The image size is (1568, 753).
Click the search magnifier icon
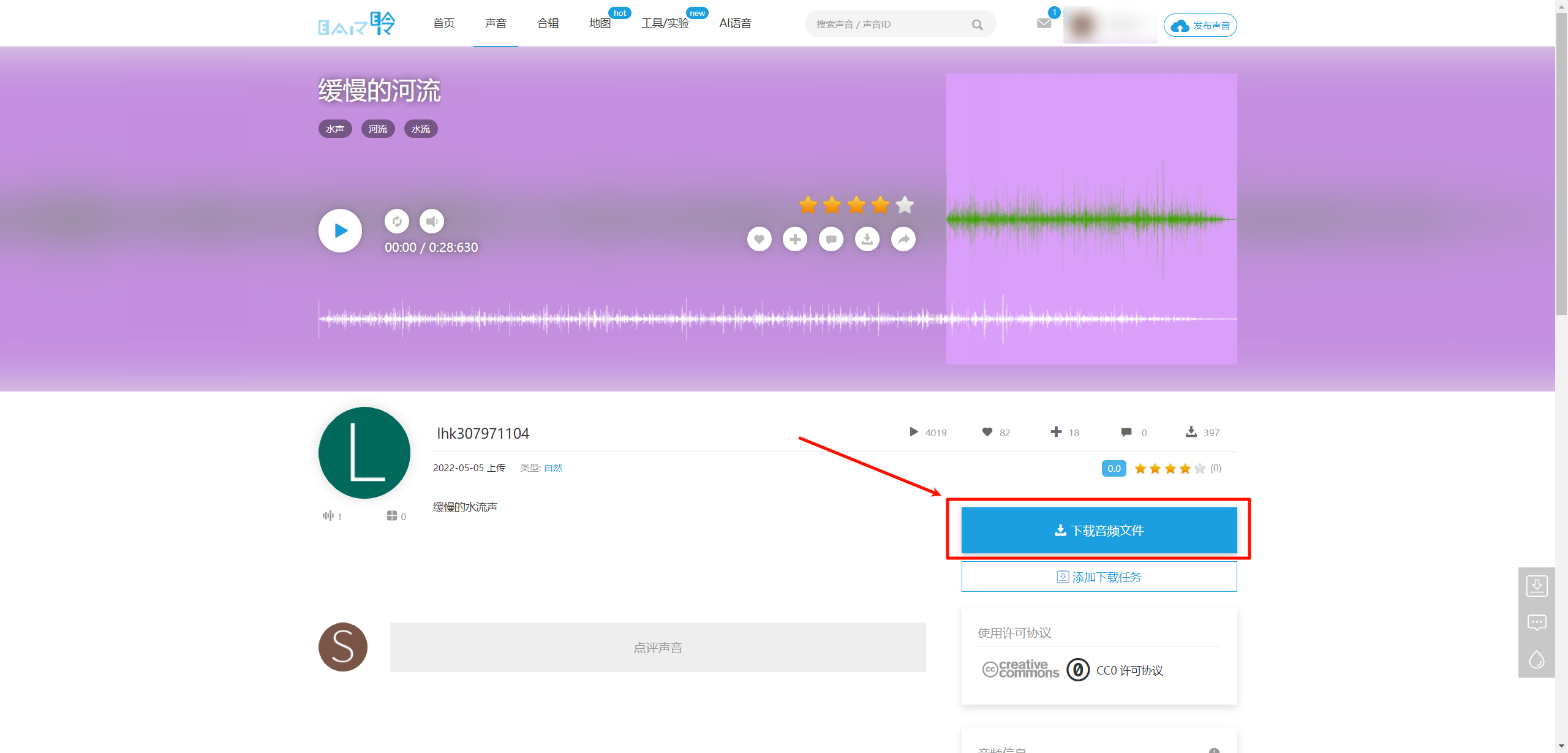click(977, 24)
